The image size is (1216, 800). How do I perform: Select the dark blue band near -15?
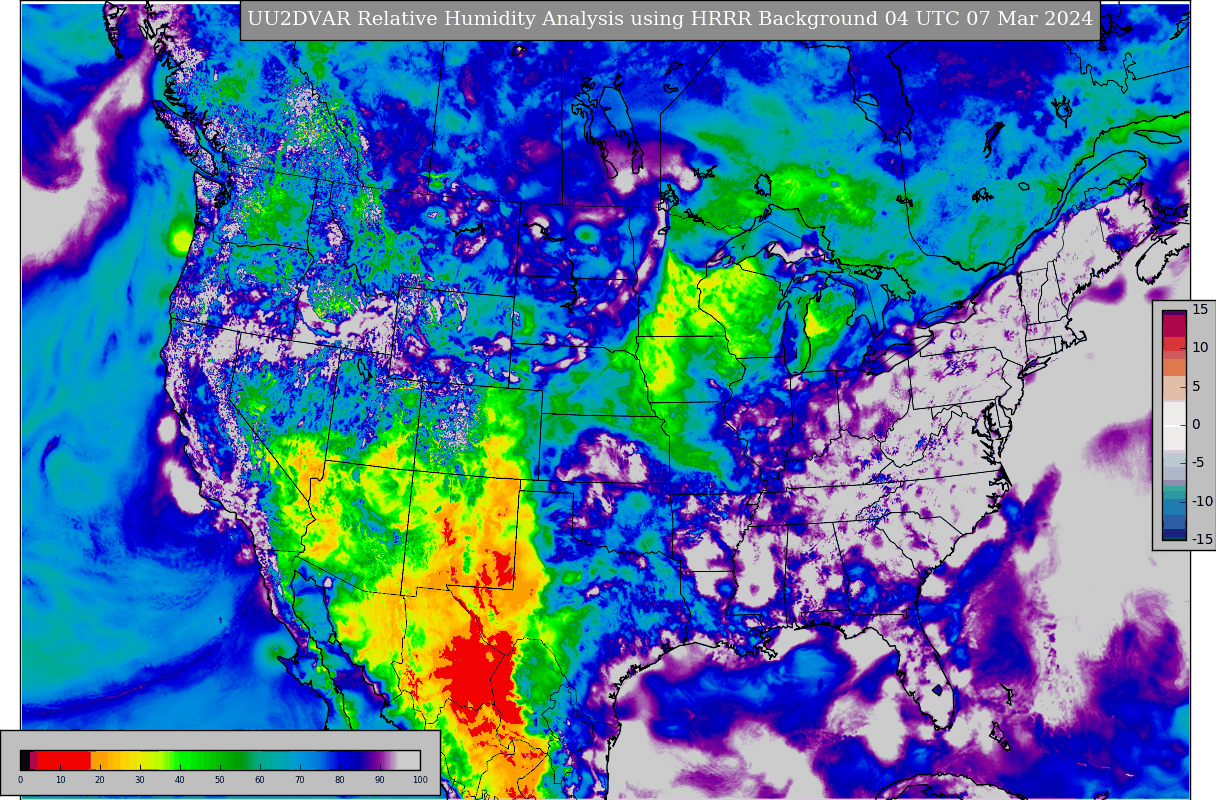(x=1174, y=534)
